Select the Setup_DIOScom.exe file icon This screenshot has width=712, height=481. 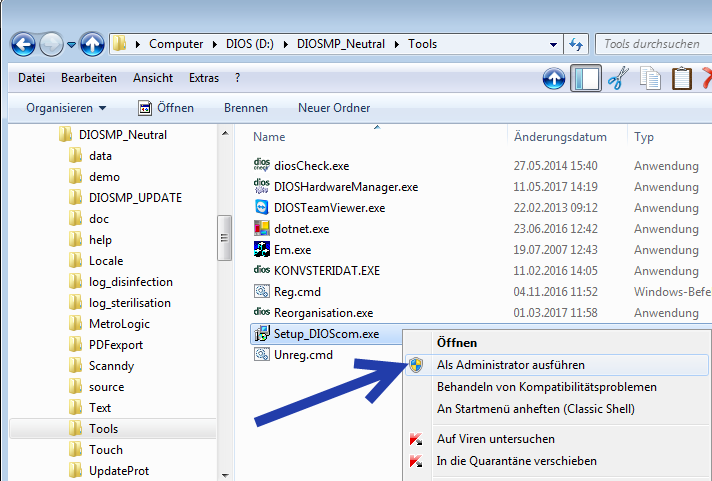tap(262, 334)
